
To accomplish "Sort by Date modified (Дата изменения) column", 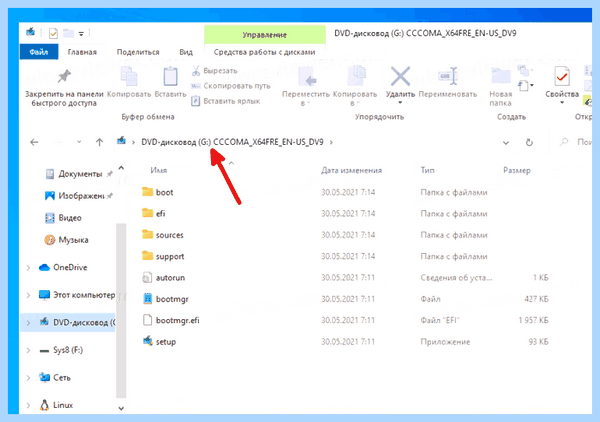I will 351,170.
